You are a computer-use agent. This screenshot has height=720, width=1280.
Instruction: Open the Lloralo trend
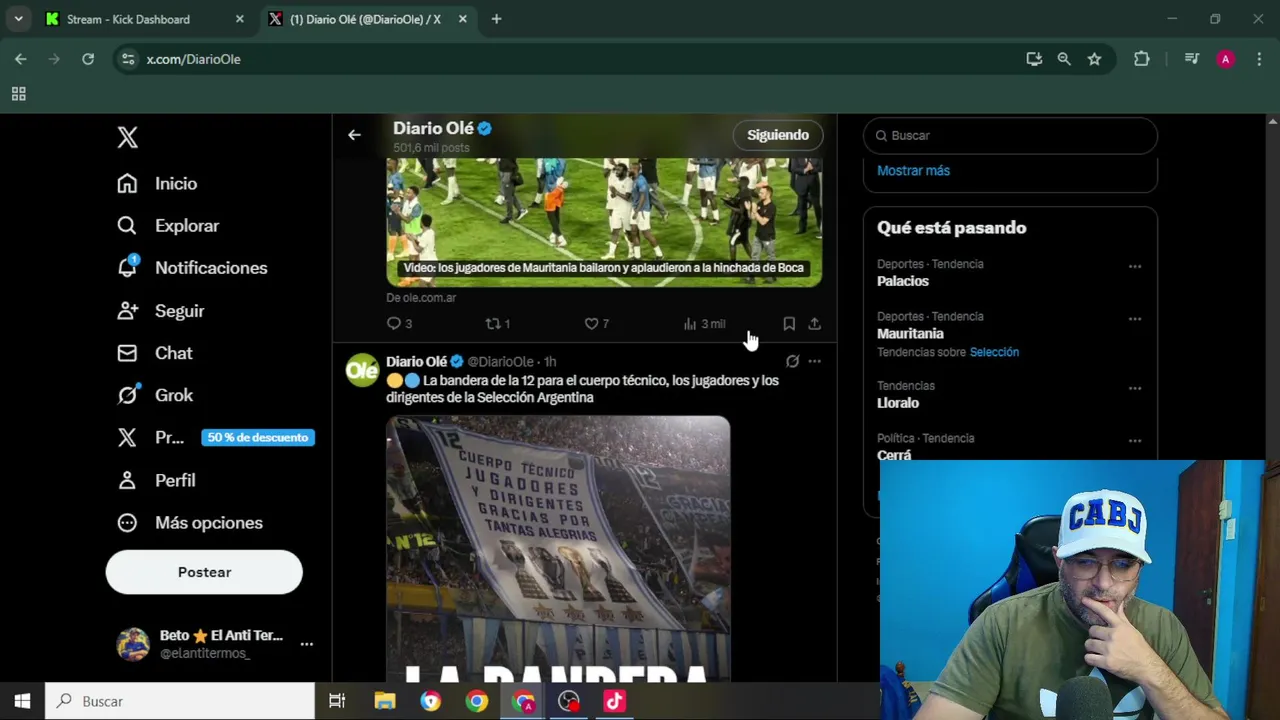(x=898, y=403)
